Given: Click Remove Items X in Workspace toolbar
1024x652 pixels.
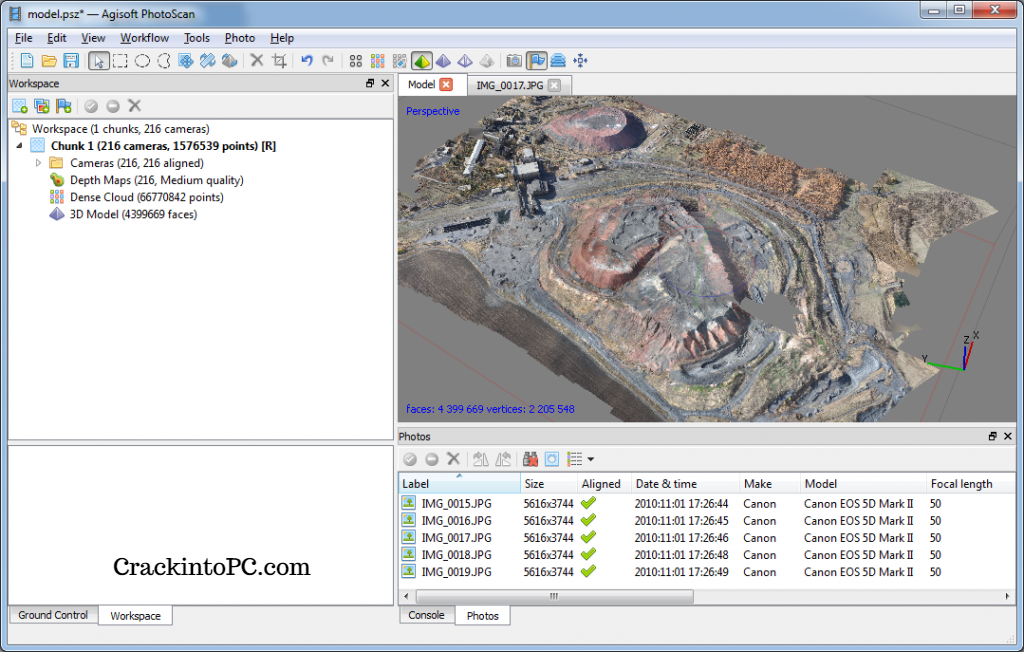Looking at the screenshot, I should pyautogui.click(x=135, y=106).
